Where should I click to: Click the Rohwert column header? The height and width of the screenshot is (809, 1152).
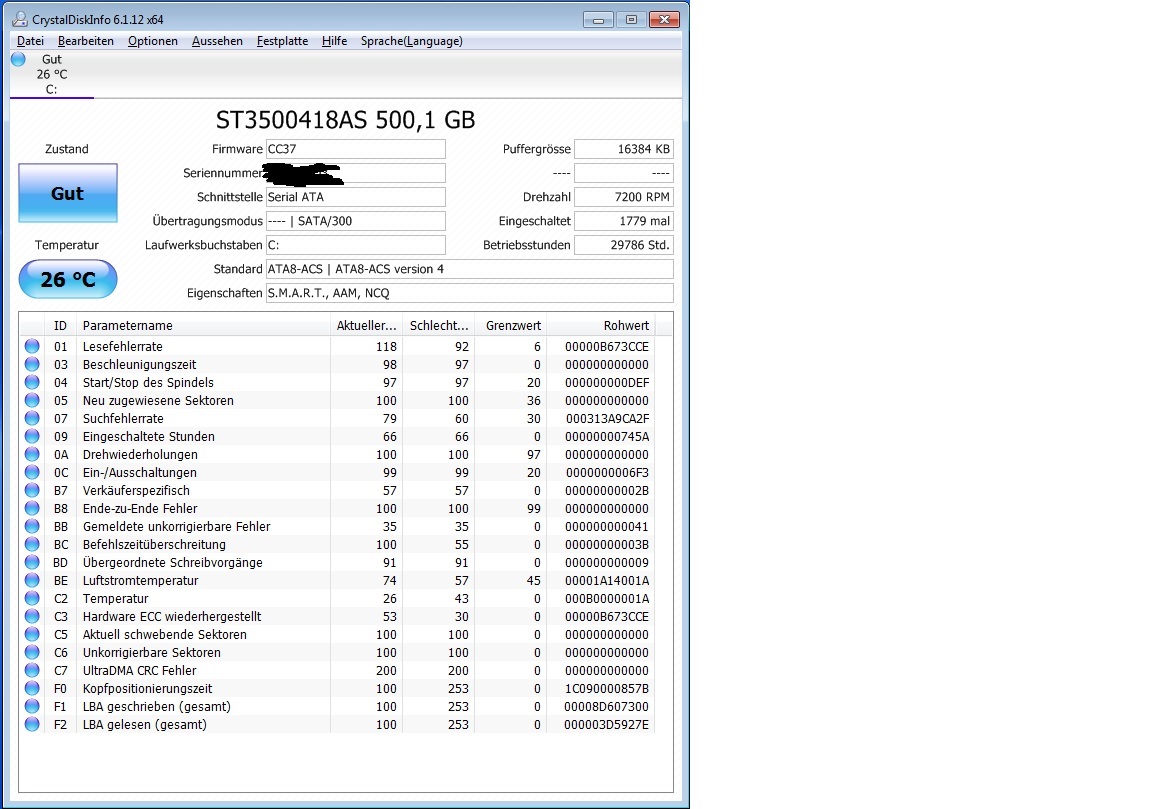(x=600, y=326)
